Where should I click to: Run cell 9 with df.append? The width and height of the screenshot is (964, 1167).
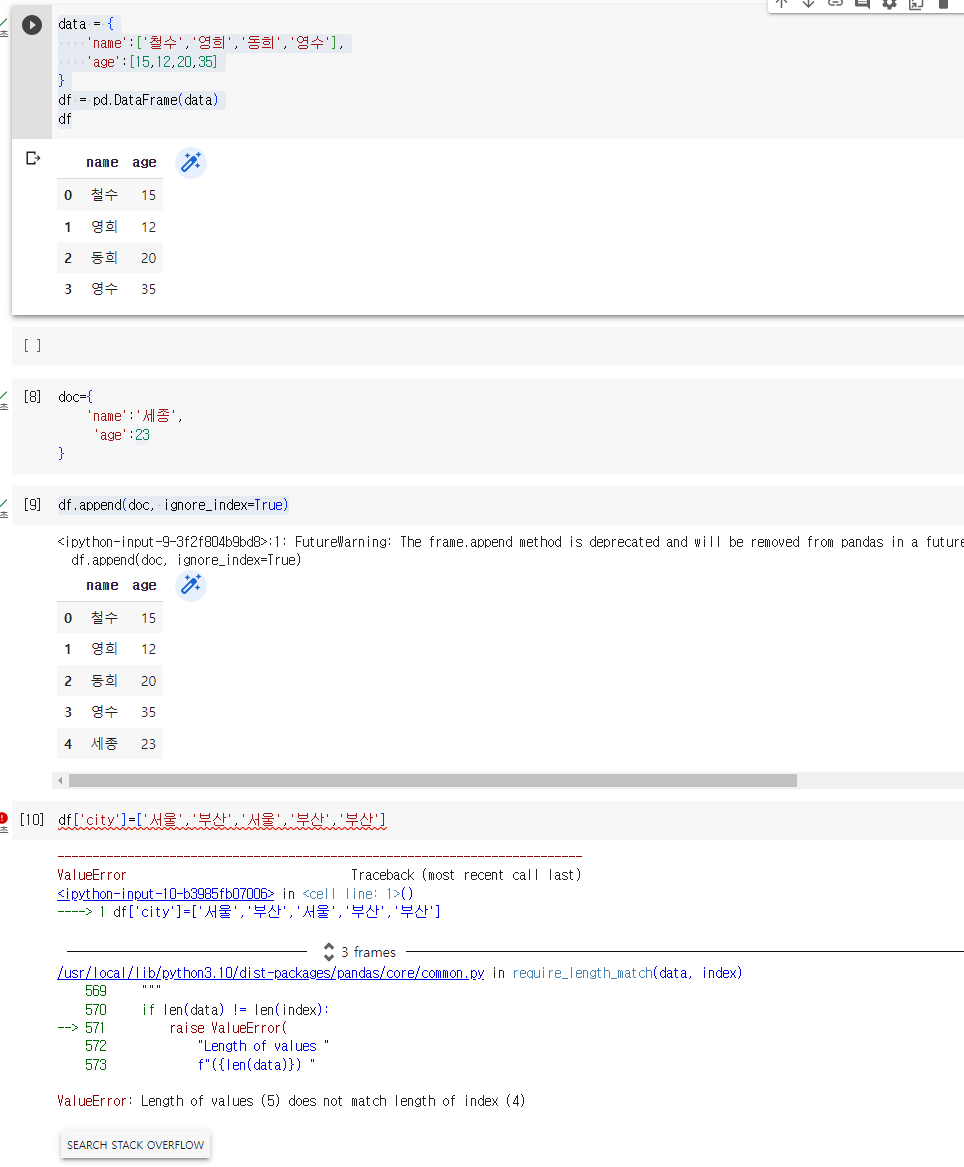pyautogui.click(x=32, y=505)
